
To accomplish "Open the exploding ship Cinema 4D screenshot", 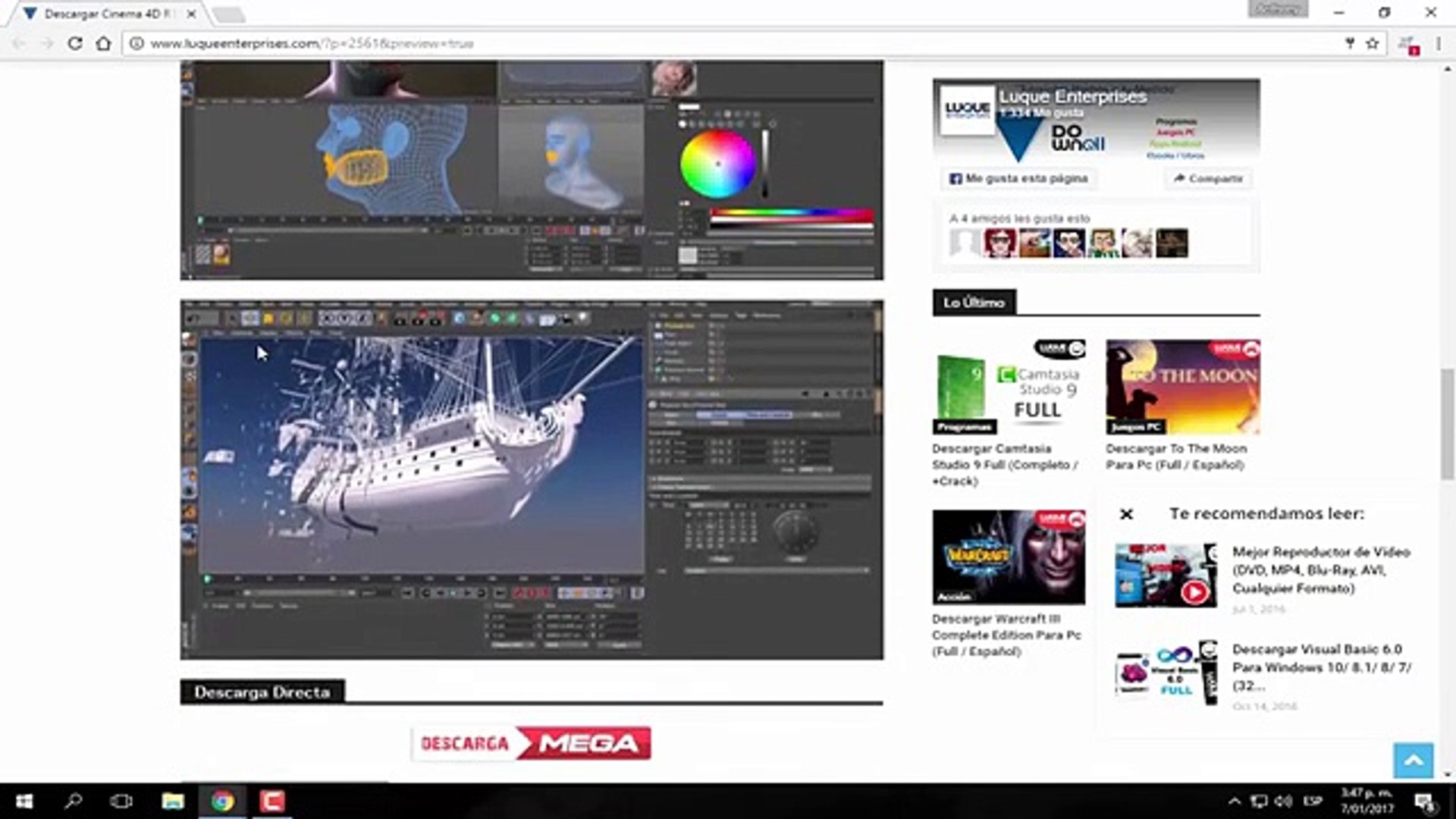I will [532, 480].
